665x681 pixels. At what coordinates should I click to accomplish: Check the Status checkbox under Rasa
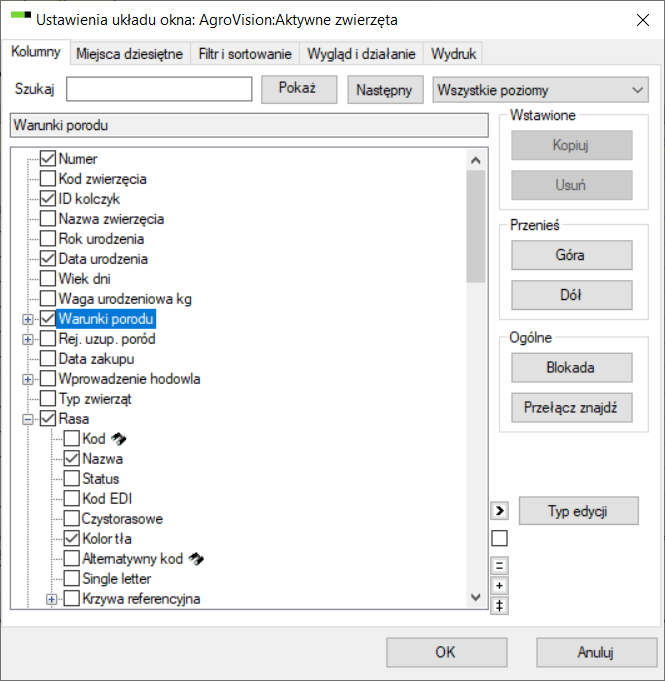pyautogui.click(x=72, y=478)
